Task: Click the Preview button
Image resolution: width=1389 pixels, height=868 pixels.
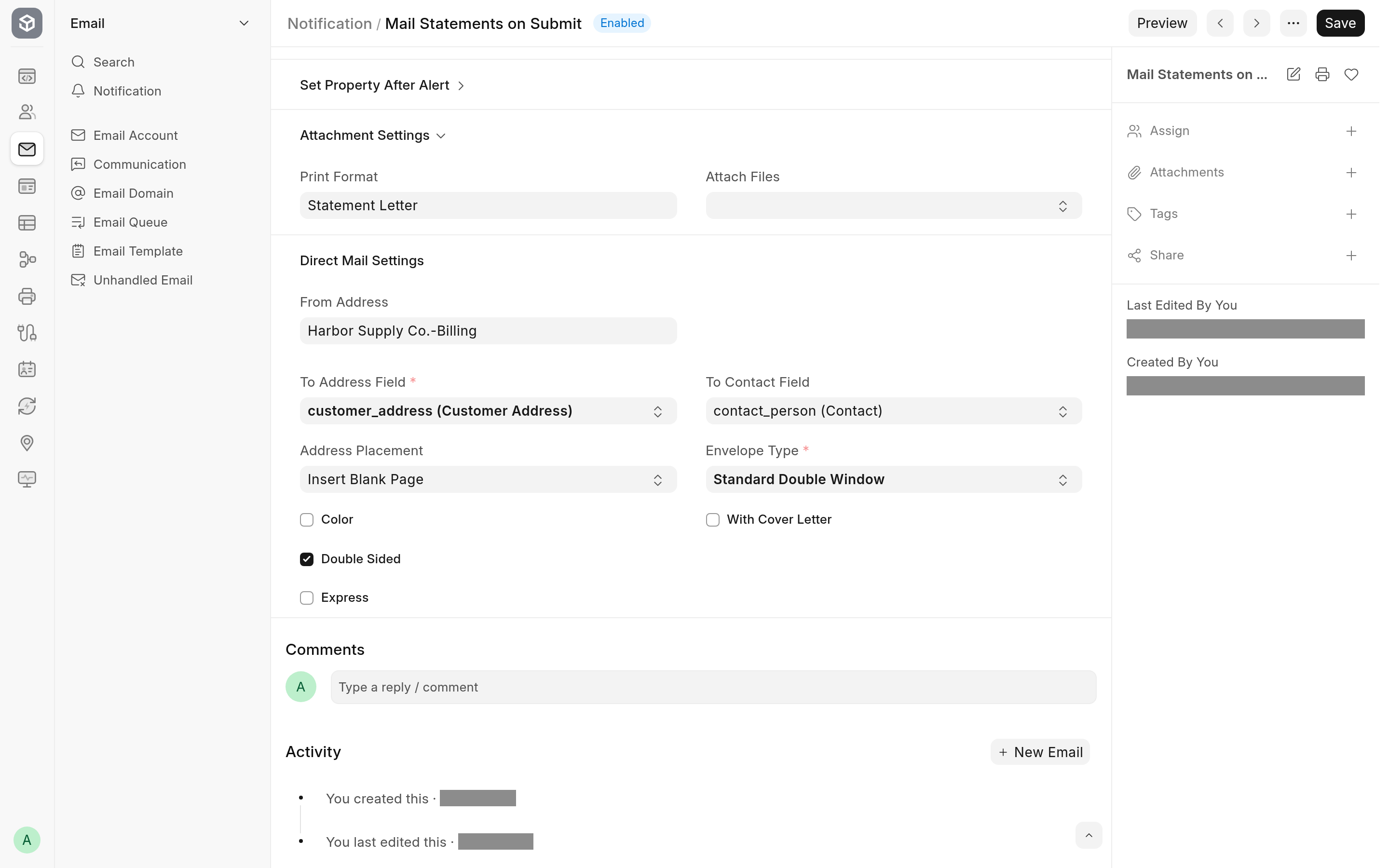Action: [x=1162, y=23]
